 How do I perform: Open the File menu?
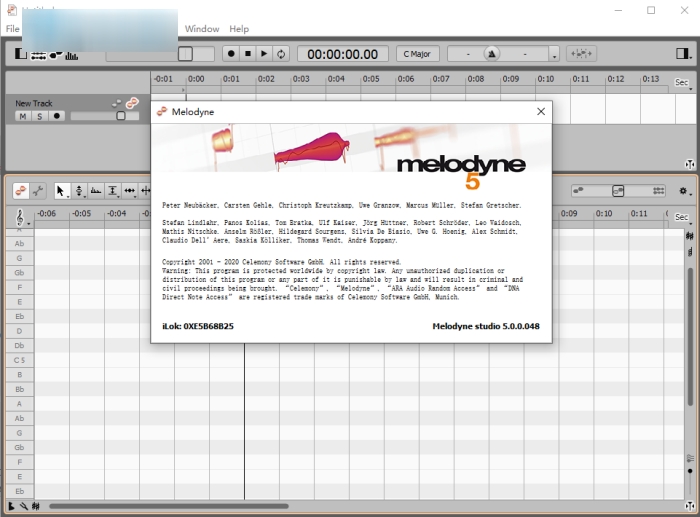(x=12, y=29)
